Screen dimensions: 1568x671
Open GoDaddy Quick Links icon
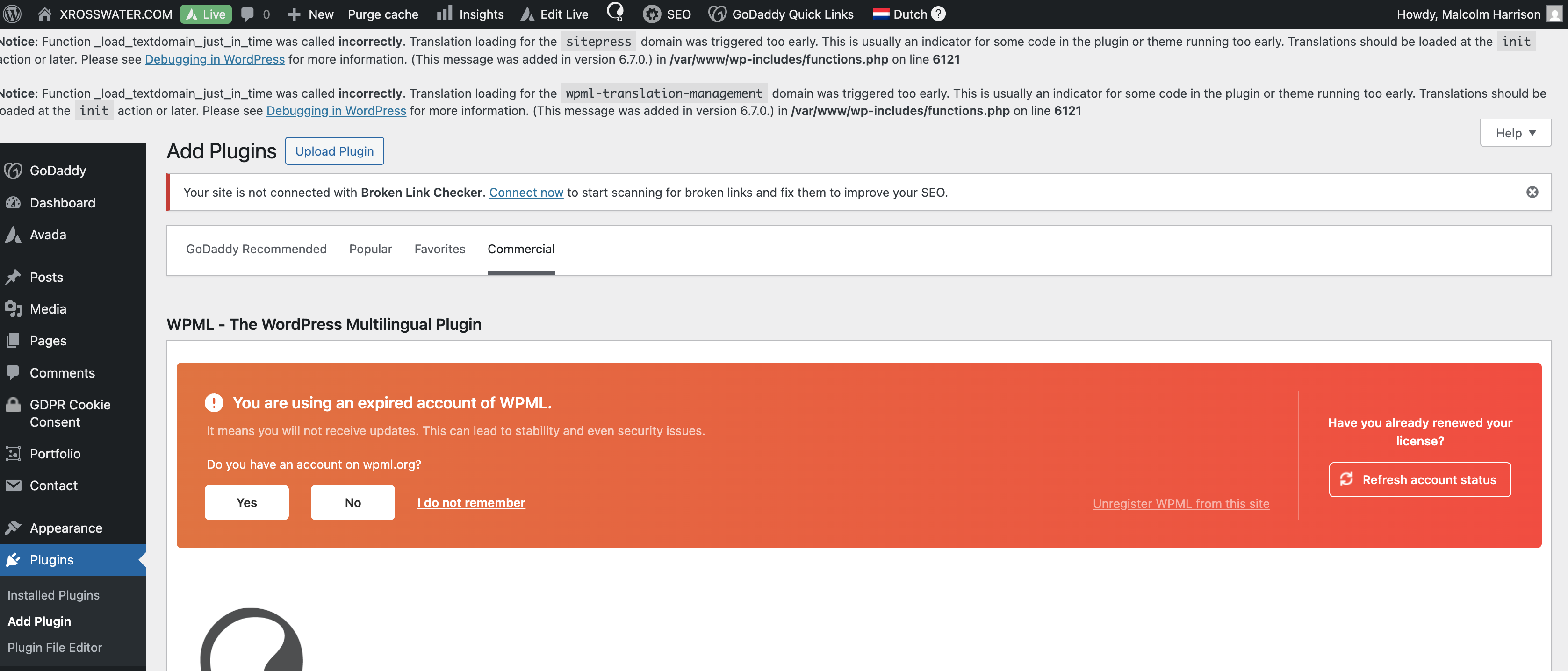pyautogui.click(x=717, y=14)
